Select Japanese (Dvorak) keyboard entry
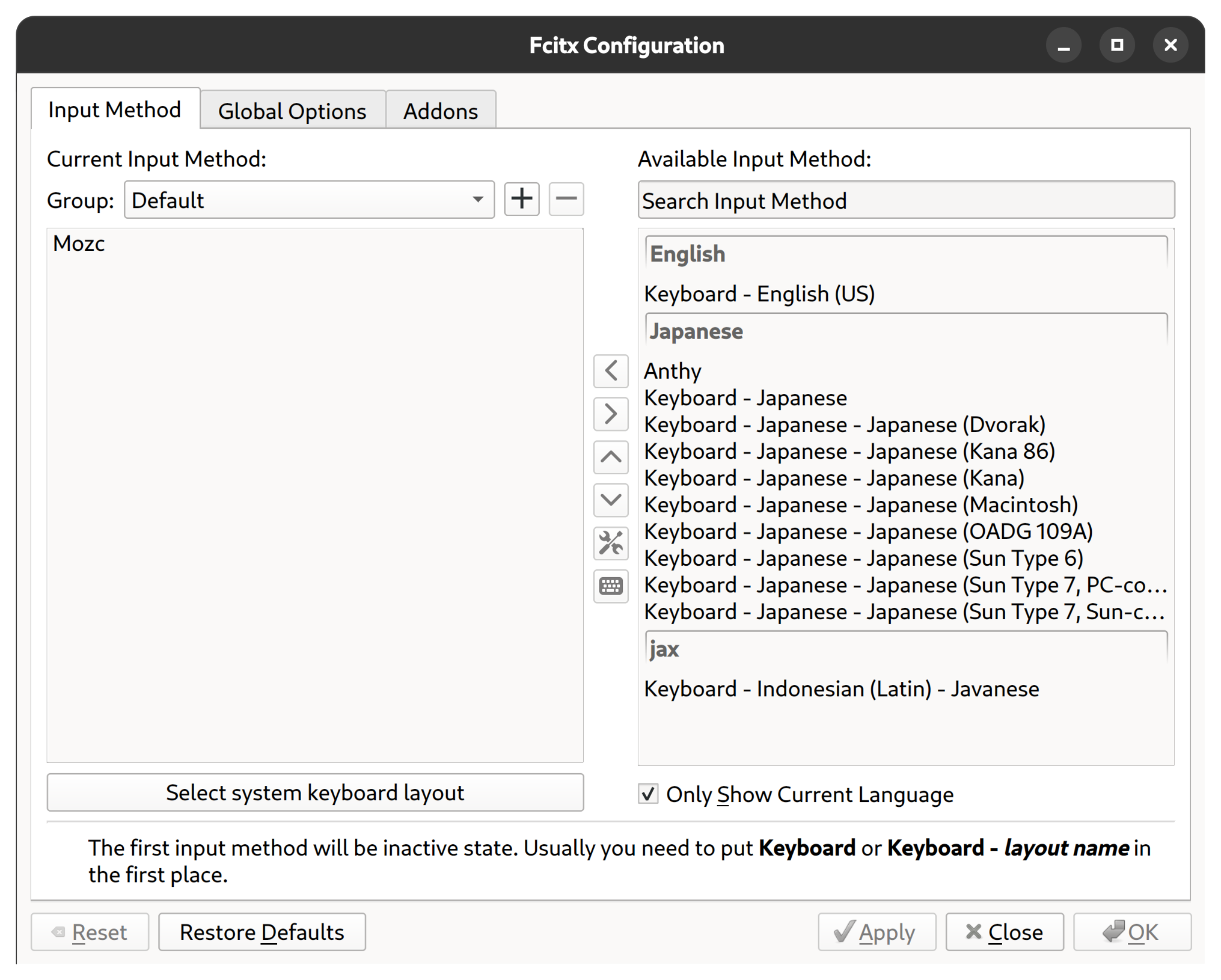 click(x=906, y=425)
